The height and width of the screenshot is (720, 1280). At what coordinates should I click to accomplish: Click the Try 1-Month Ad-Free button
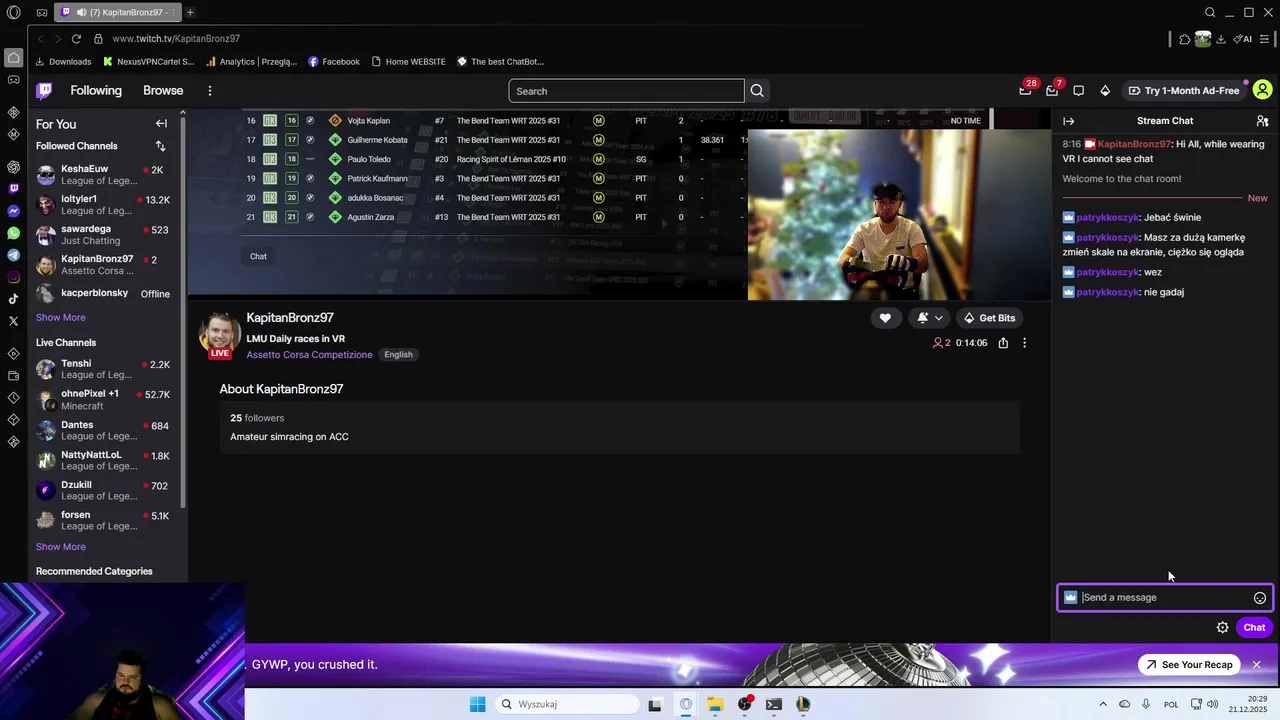[x=1184, y=91]
